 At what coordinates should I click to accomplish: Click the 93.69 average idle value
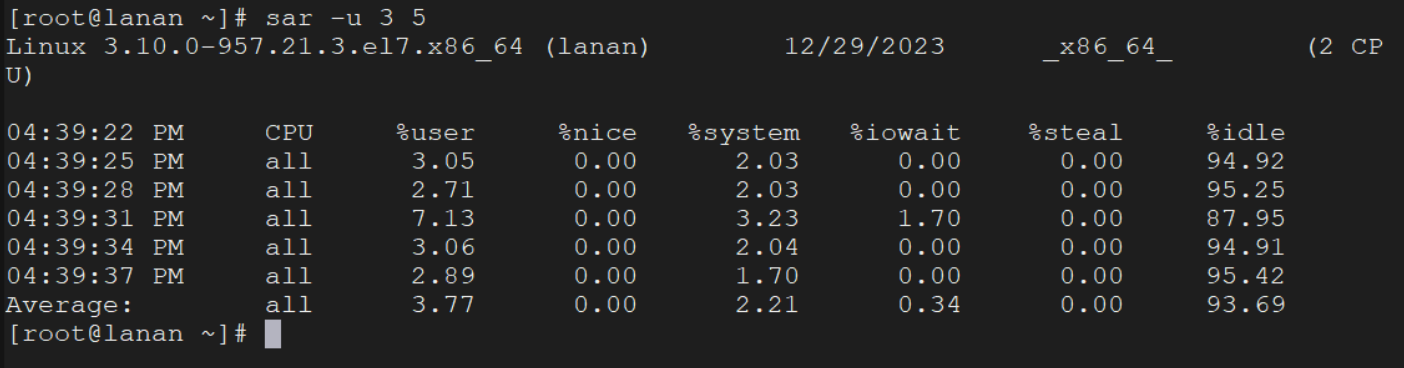[x=1245, y=305]
